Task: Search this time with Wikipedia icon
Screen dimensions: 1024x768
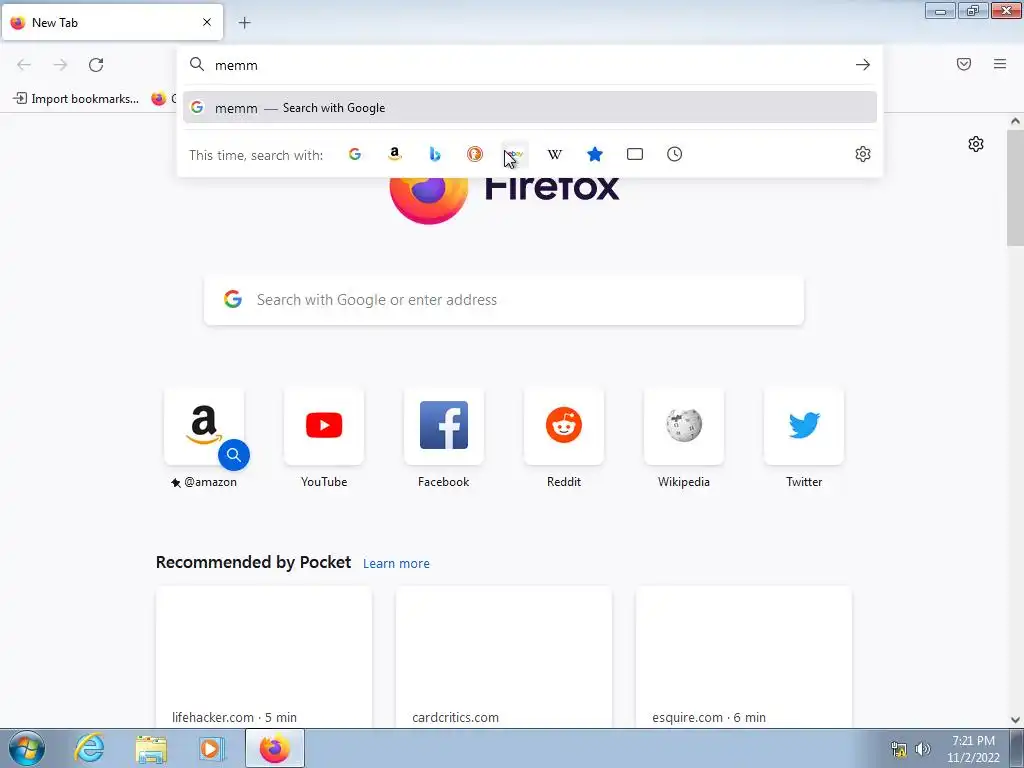Action: click(554, 154)
